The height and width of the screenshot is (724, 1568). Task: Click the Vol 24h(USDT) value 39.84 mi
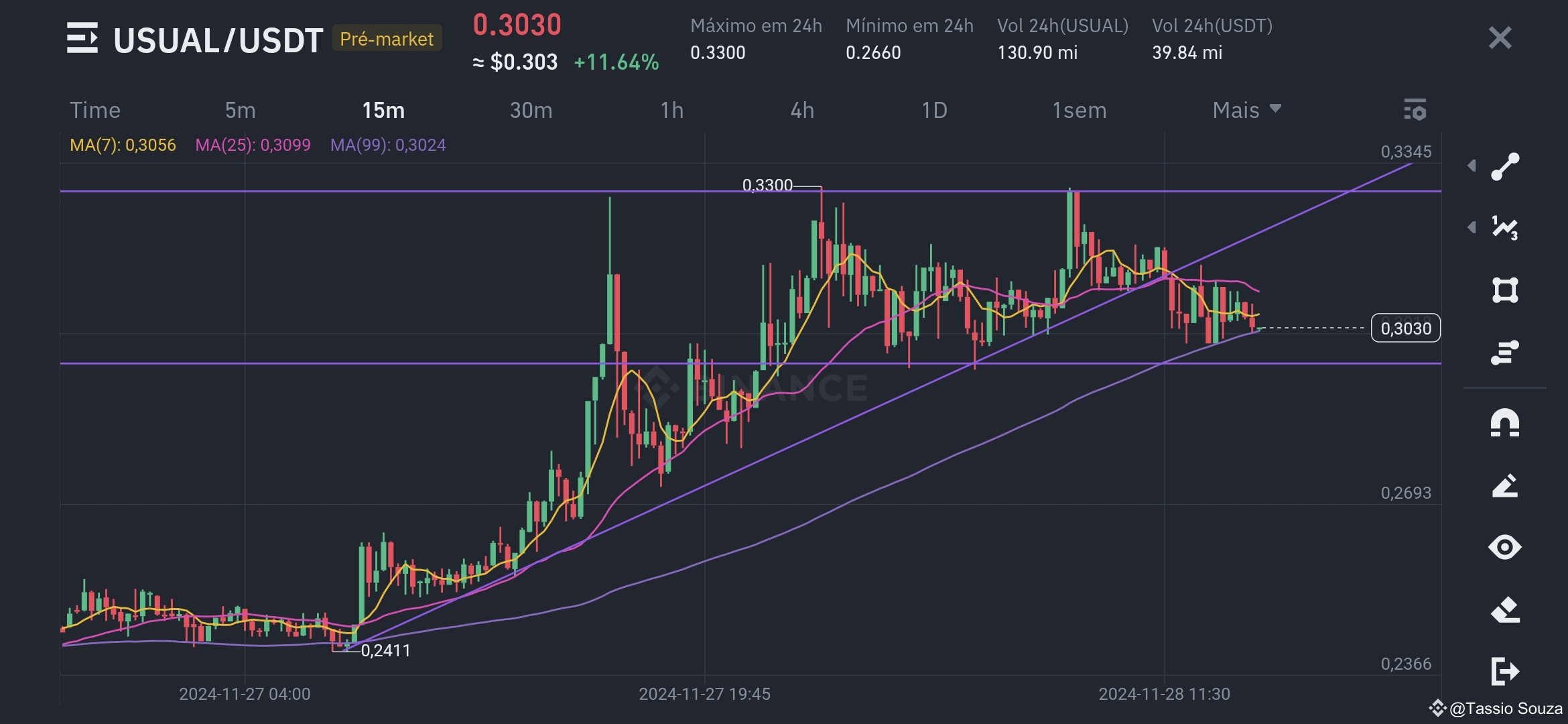tap(1187, 52)
